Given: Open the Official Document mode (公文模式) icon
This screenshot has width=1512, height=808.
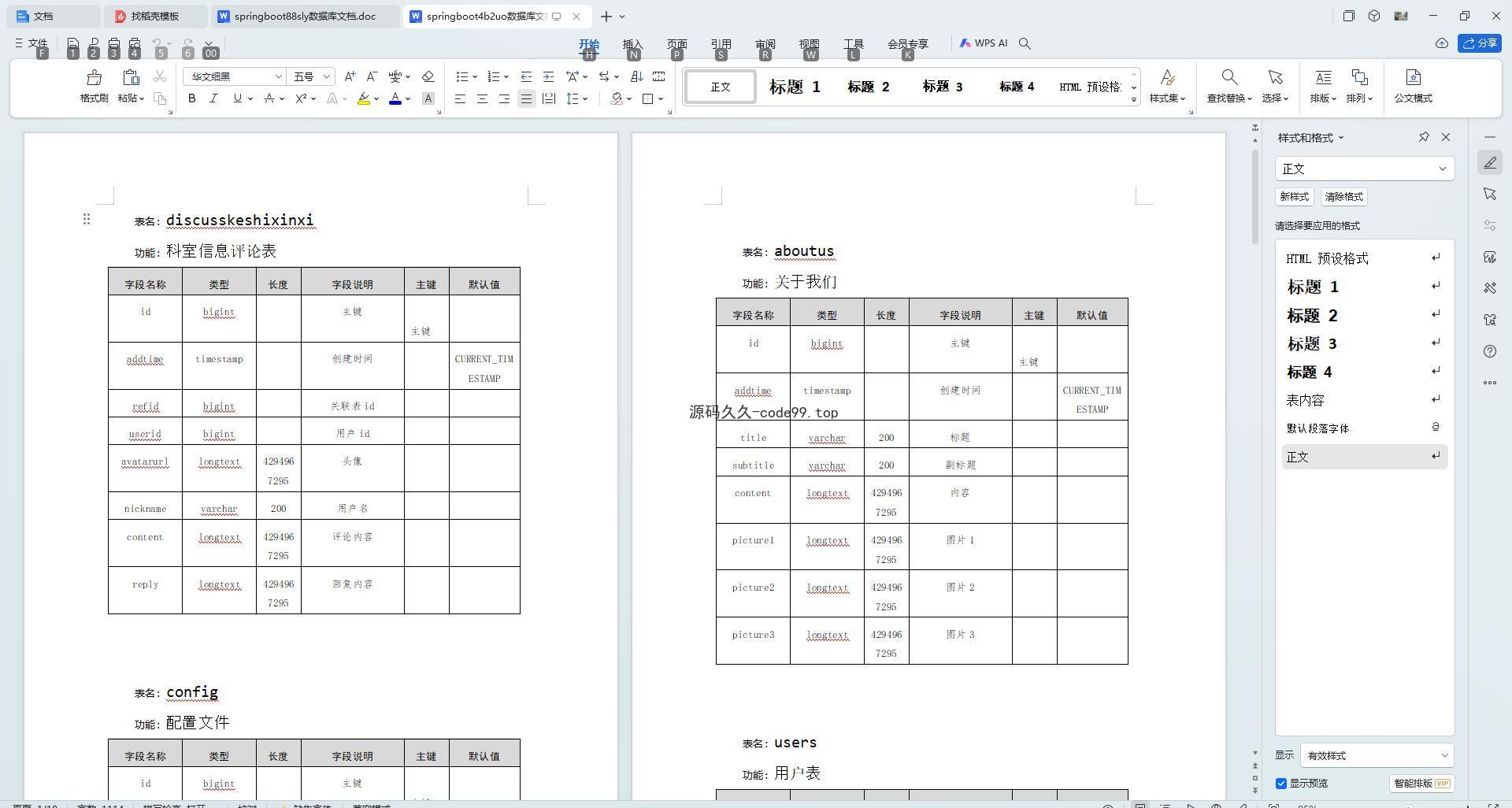Looking at the screenshot, I should 1413,77.
